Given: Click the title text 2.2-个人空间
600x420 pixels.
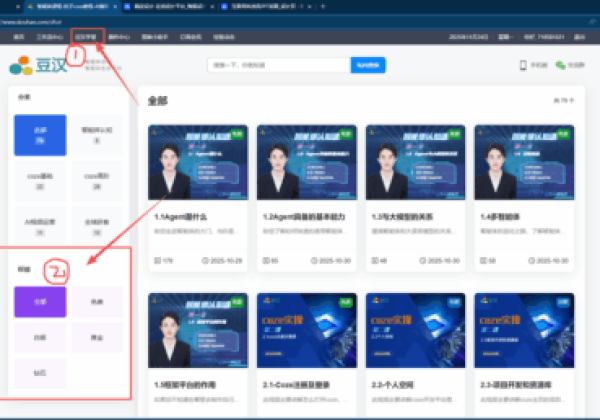Looking at the screenshot, I should (392, 385).
